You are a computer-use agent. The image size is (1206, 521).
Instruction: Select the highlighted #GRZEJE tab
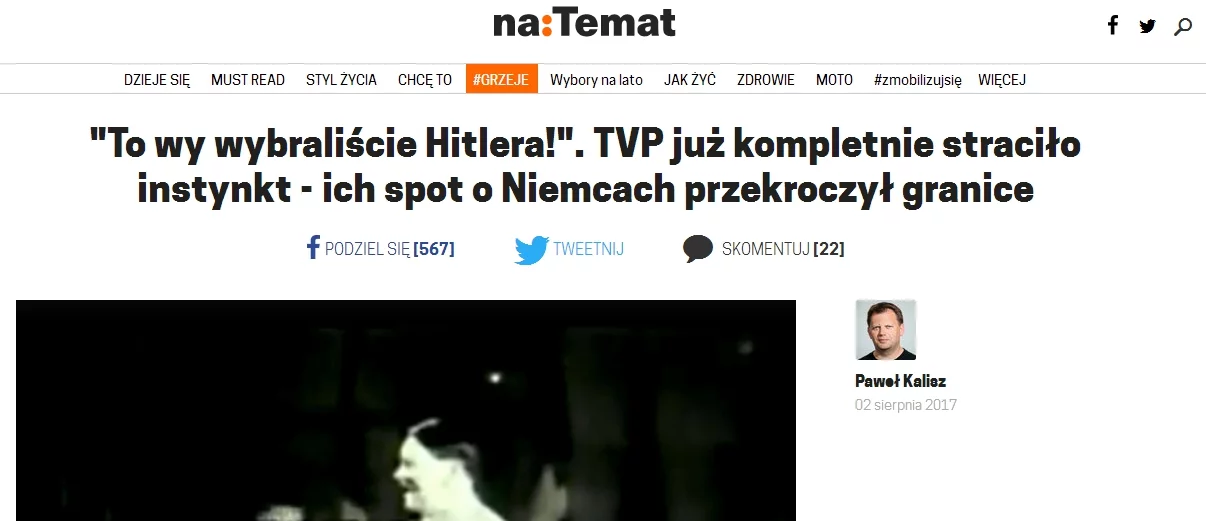[502, 80]
